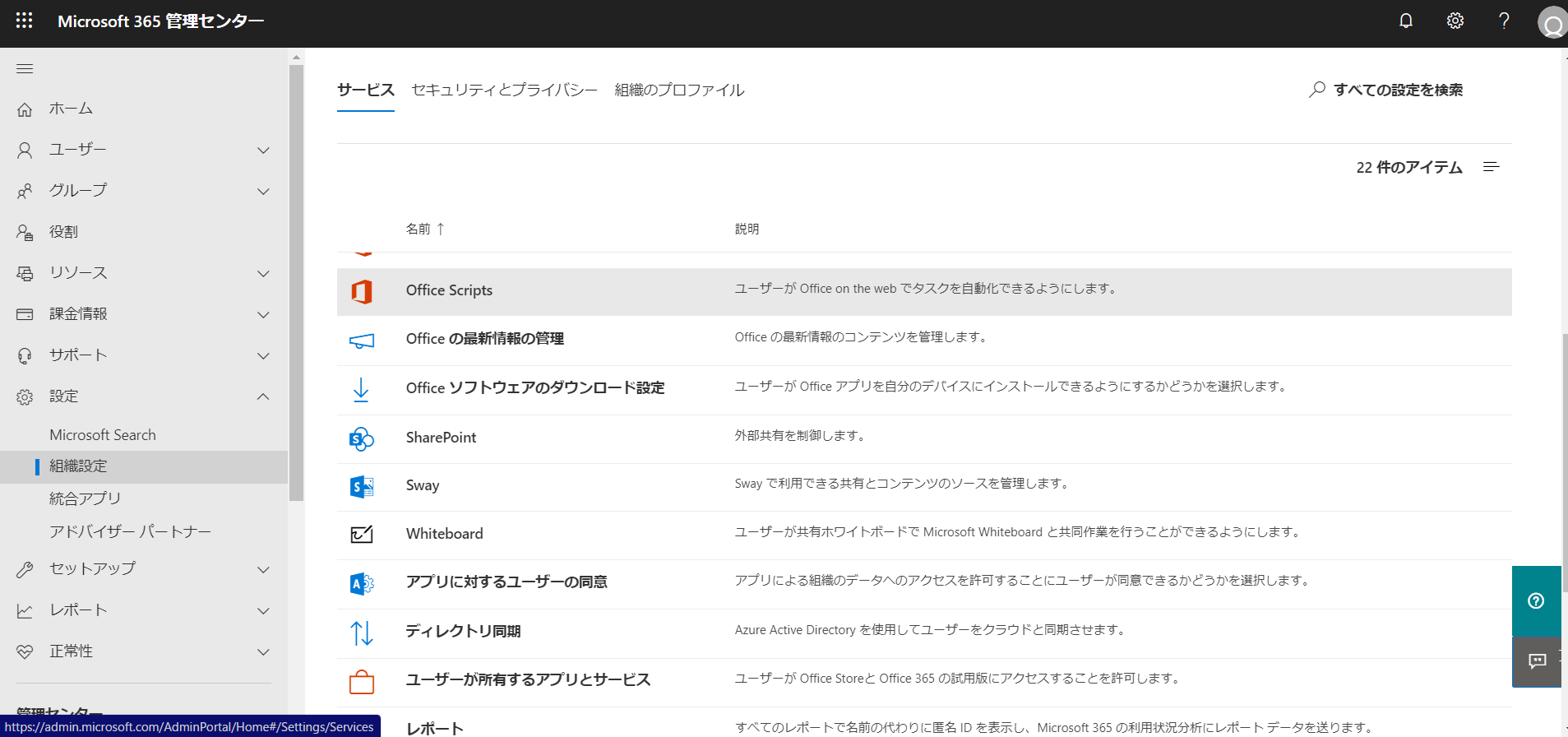Open Office の最新情報の管理 settings
This screenshot has height=737, width=1568.
click(x=485, y=339)
